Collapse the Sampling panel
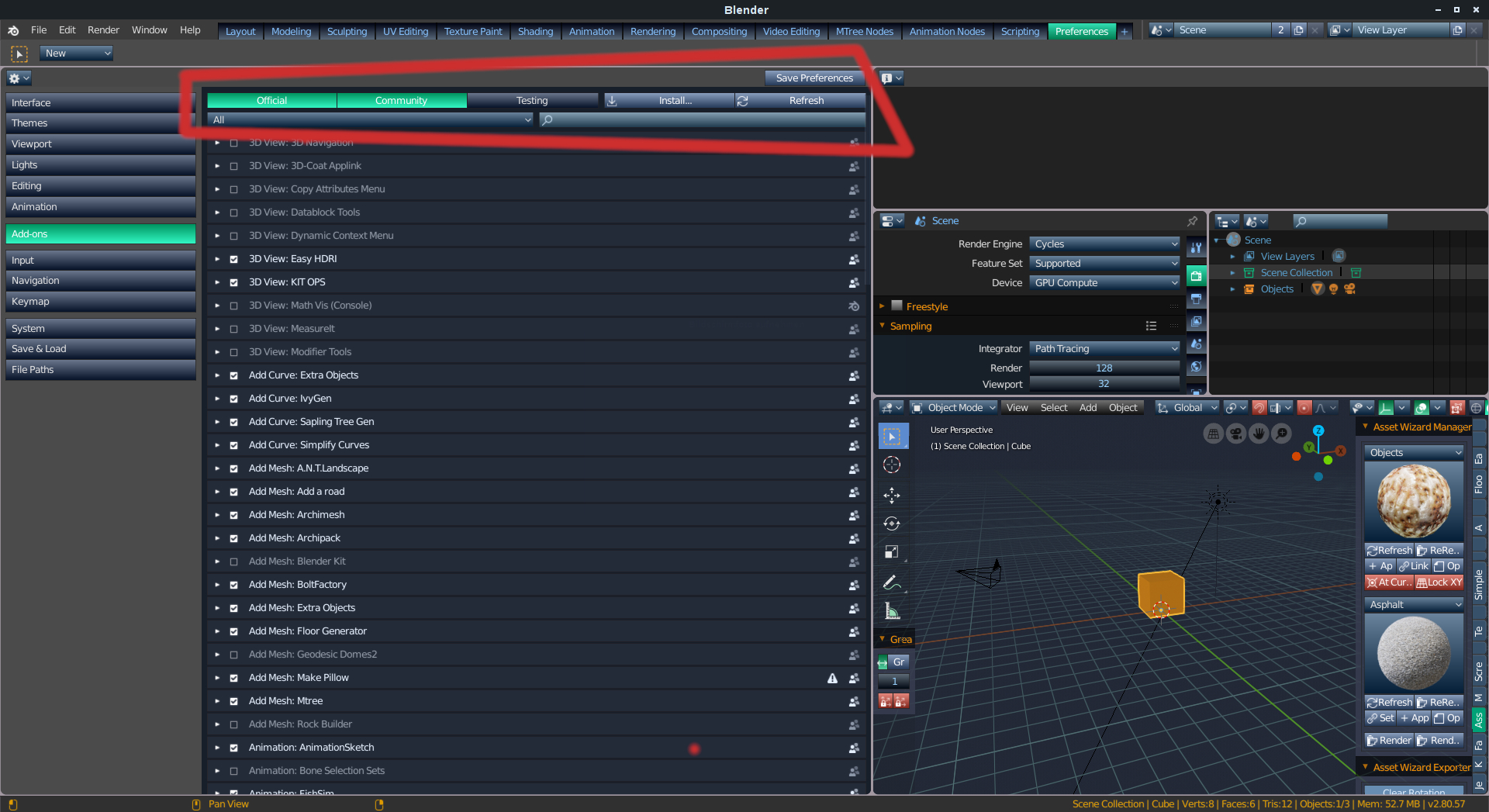Viewport: 1489px width, 812px height. (x=882, y=327)
